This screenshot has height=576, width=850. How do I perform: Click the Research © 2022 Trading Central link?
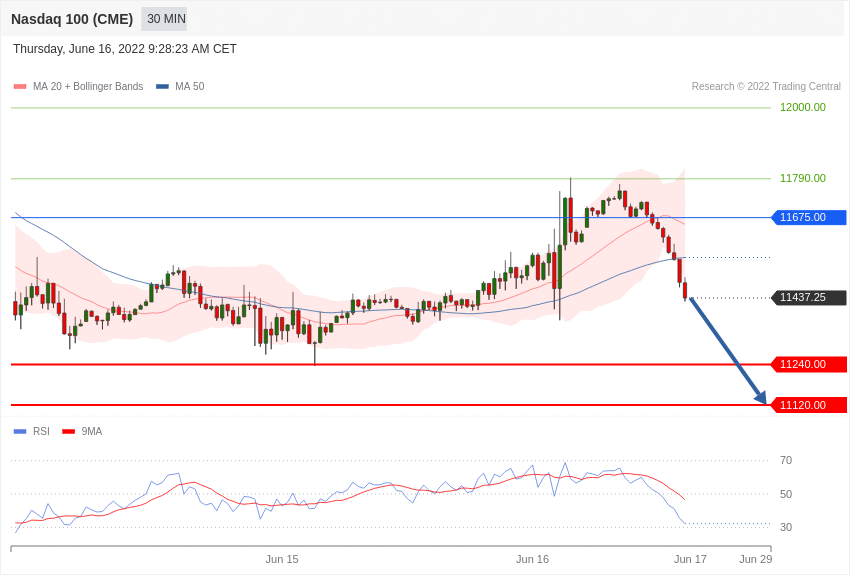tap(766, 87)
